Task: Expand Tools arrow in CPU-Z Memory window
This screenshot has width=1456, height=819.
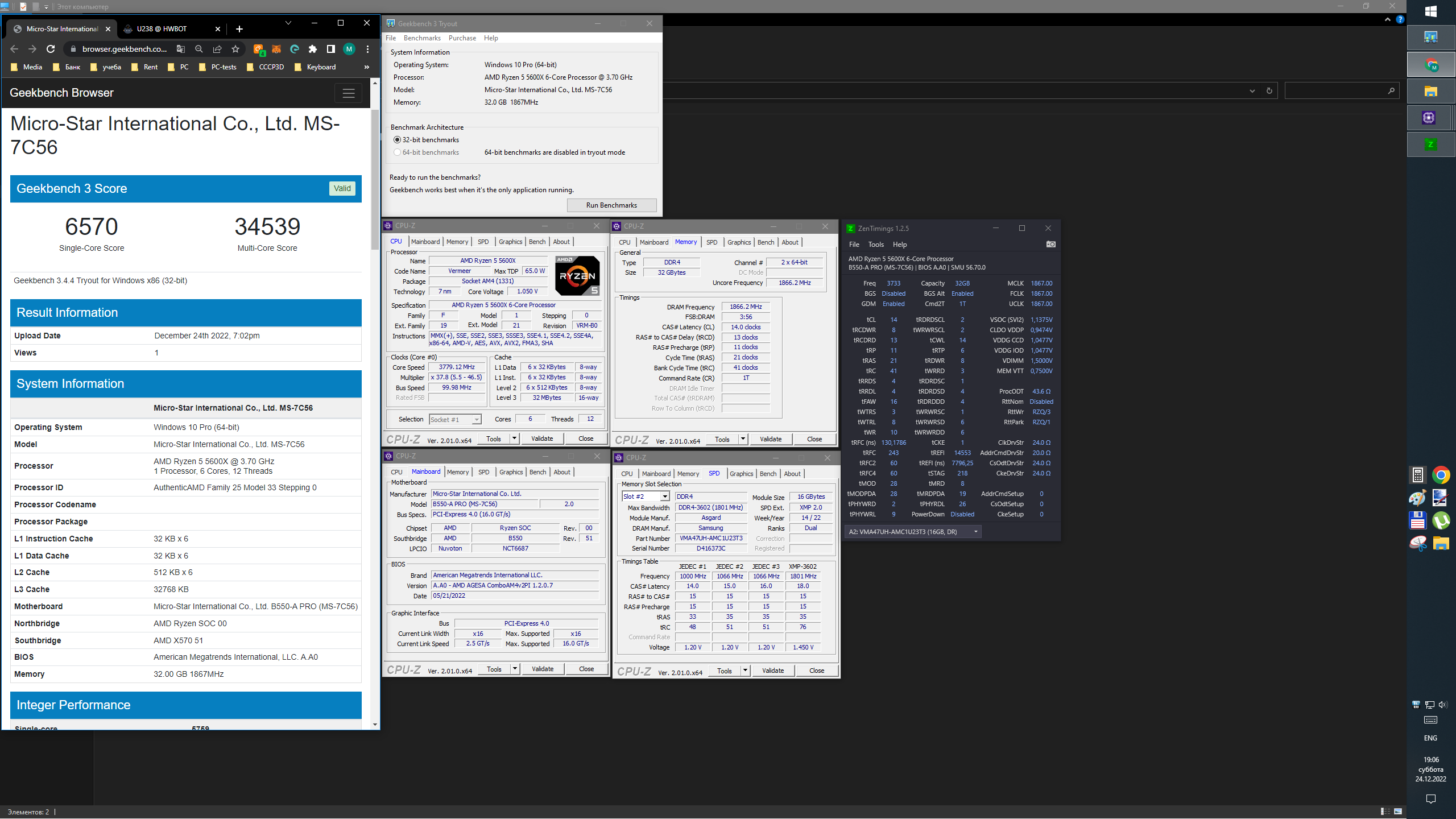Action: point(743,439)
